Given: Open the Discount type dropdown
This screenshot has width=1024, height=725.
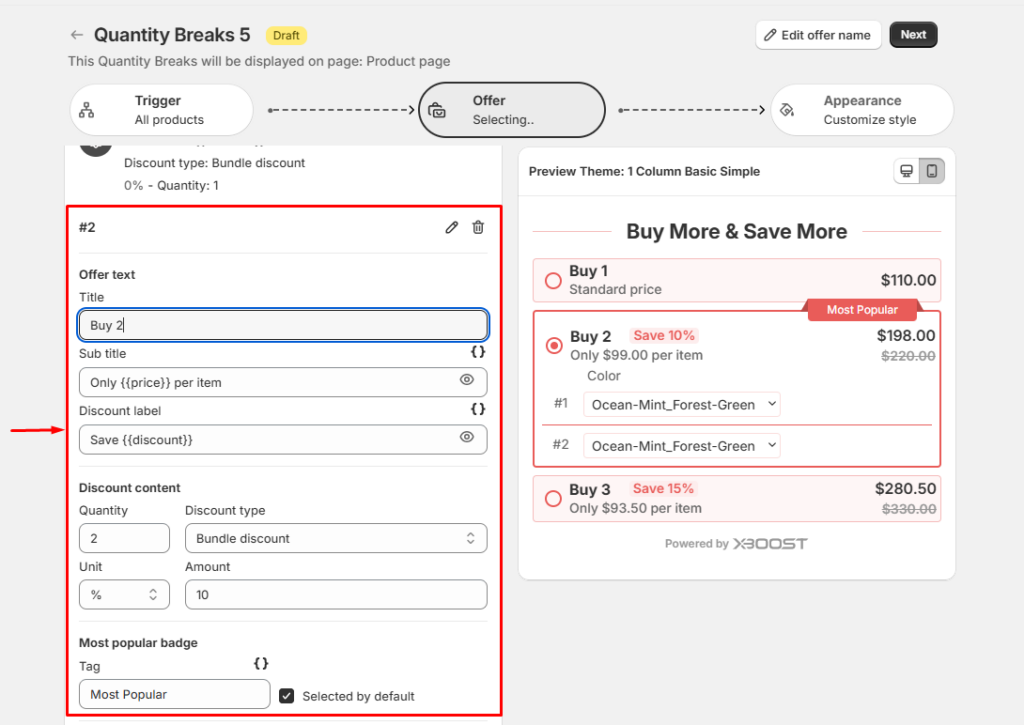Looking at the screenshot, I should click(336, 538).
